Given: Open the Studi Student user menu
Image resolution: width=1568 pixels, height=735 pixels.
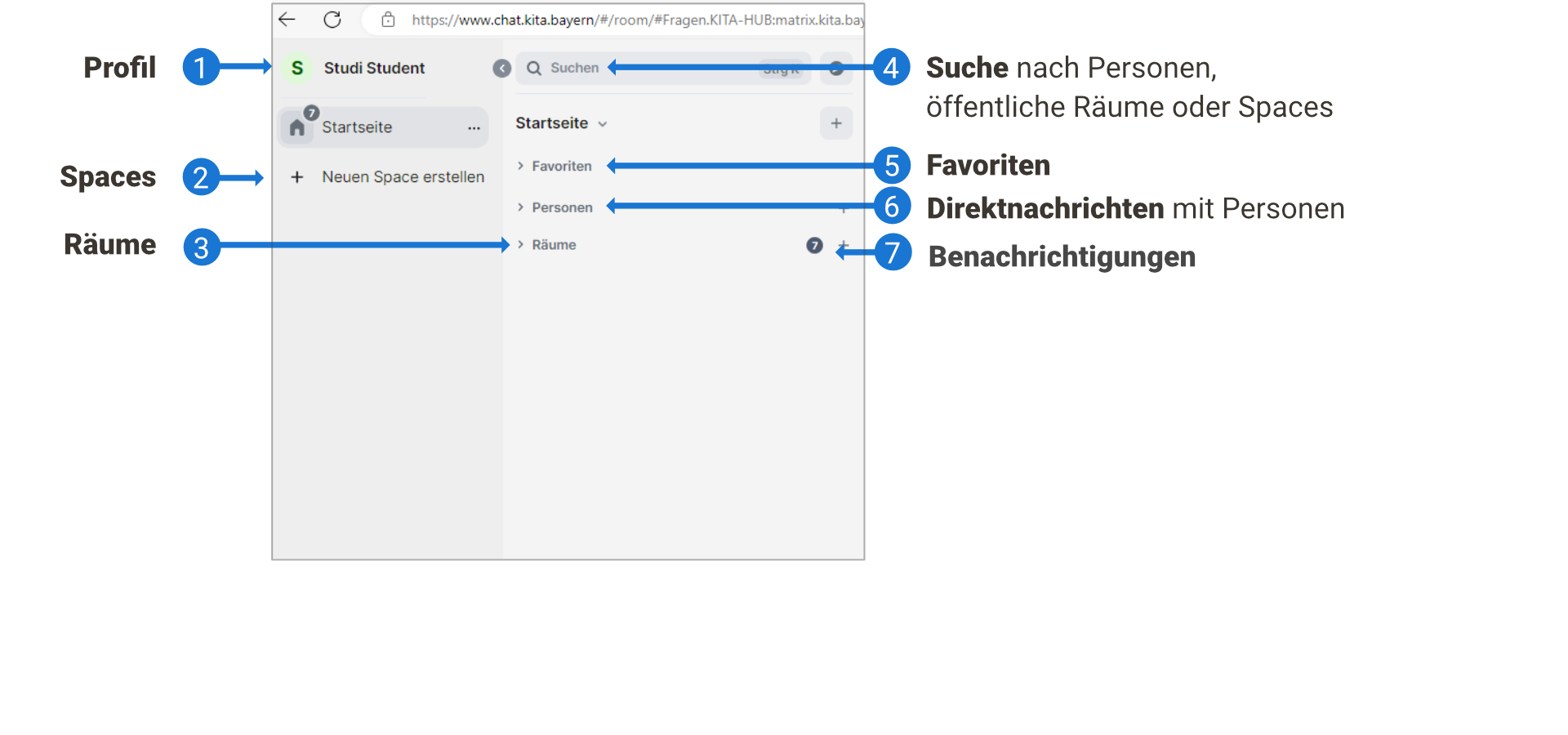Looking at the screenshot, I should tap(374, 68).
